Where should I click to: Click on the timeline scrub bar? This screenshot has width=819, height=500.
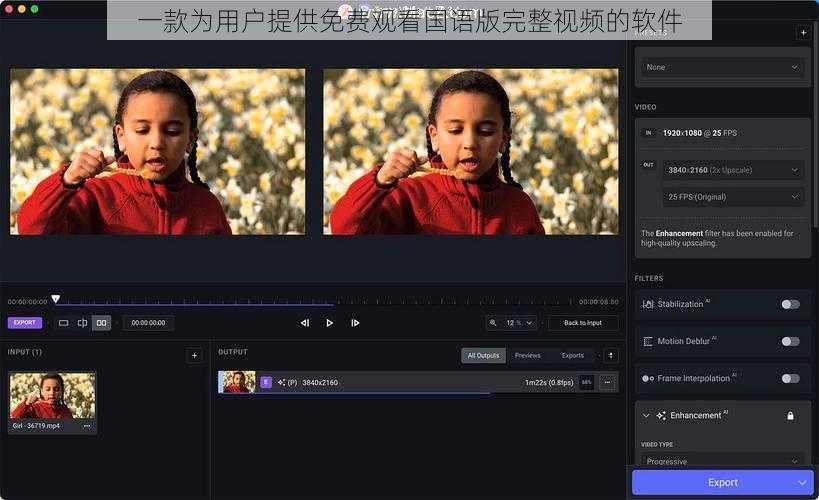(x=313, y=302)
